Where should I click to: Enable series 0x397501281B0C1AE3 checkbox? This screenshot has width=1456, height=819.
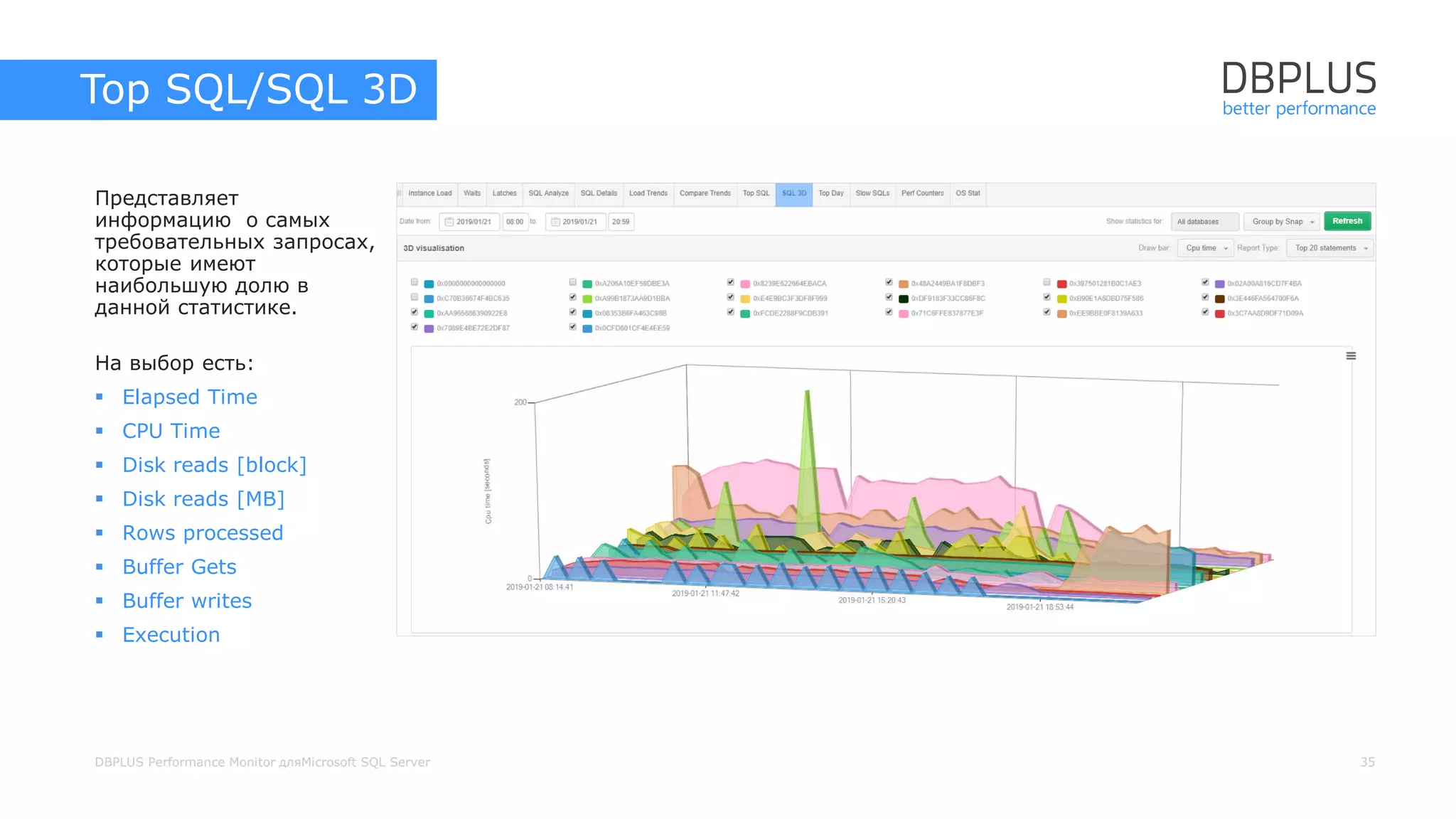click(1046, 282)
